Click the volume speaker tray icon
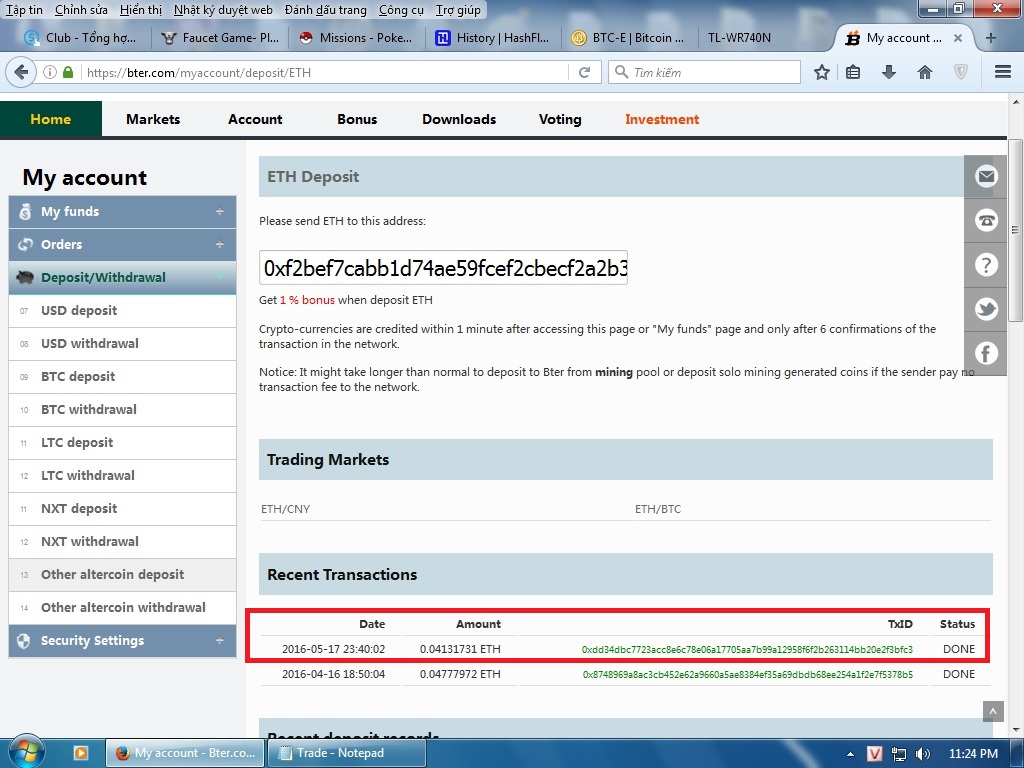 point(923,754)
